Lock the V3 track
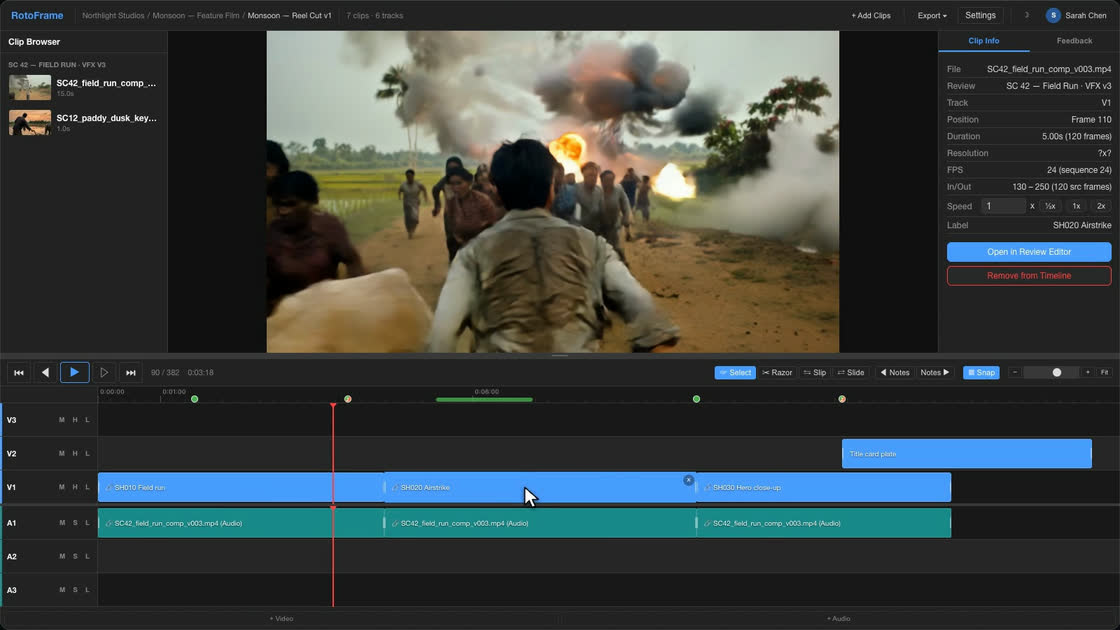This screenshot has height=630, width=1120. (x=87, y=420)
